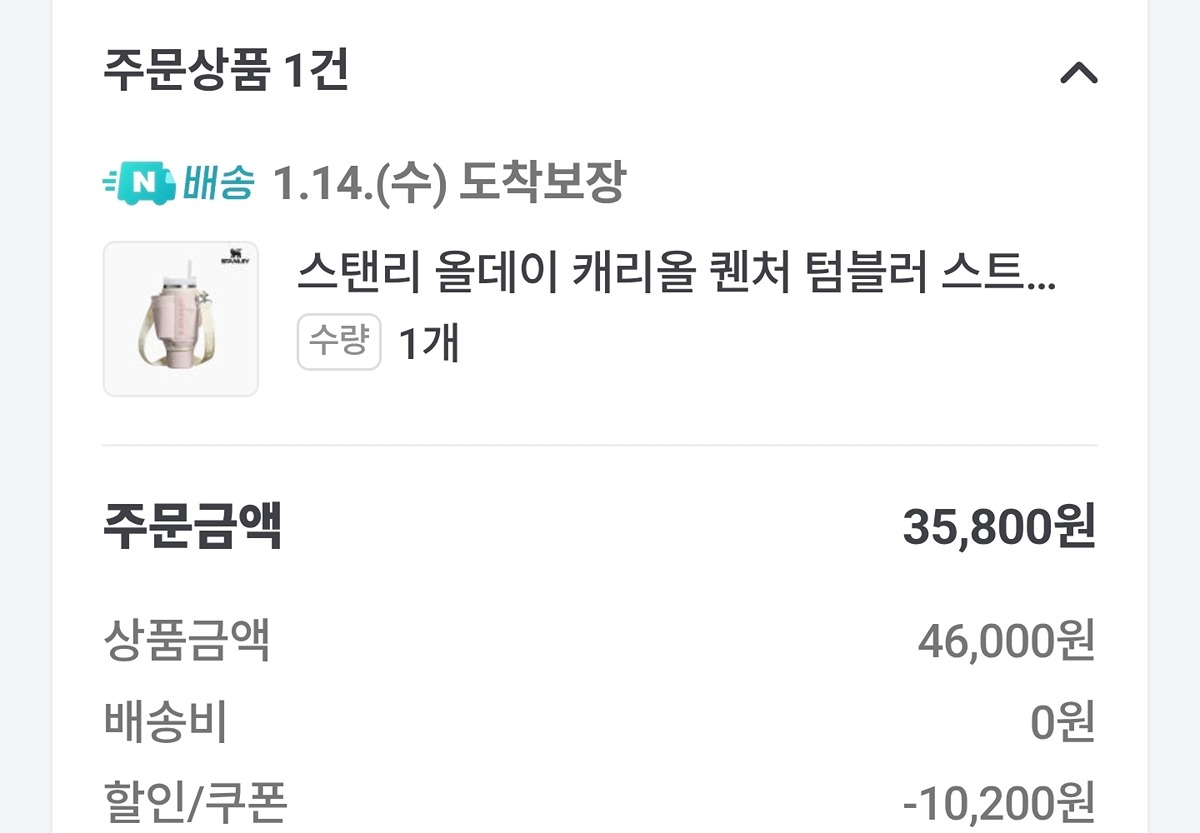Image resolution: width=1200 pixels, height=833 pixels.
Task: Click the 주문금액 label
Action: tap(192, 527)
